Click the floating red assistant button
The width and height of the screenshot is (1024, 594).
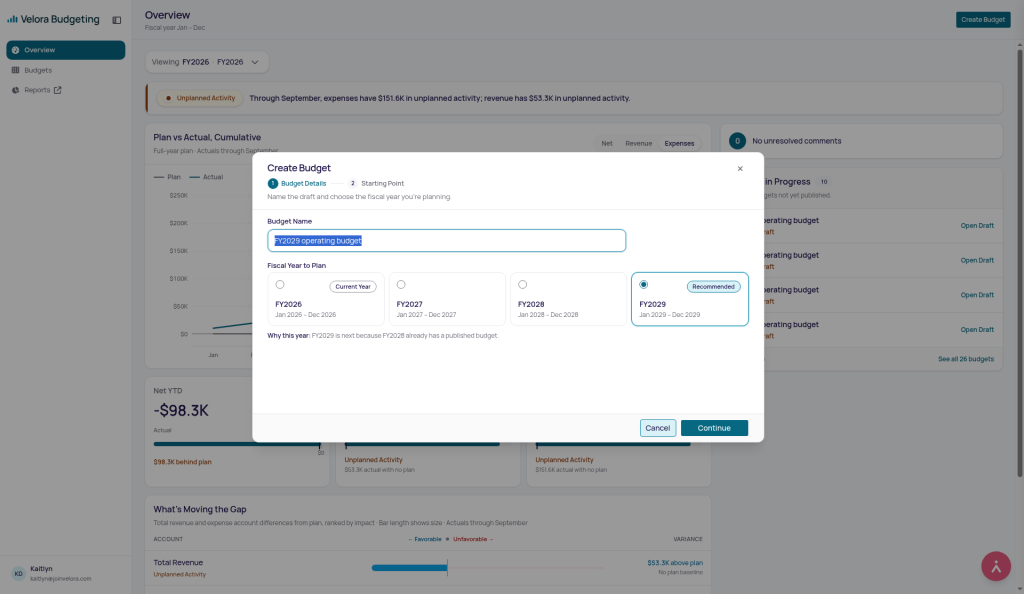point(996,567)
